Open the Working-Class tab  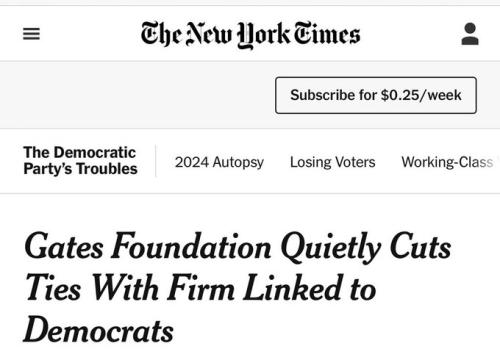(447, 162)
